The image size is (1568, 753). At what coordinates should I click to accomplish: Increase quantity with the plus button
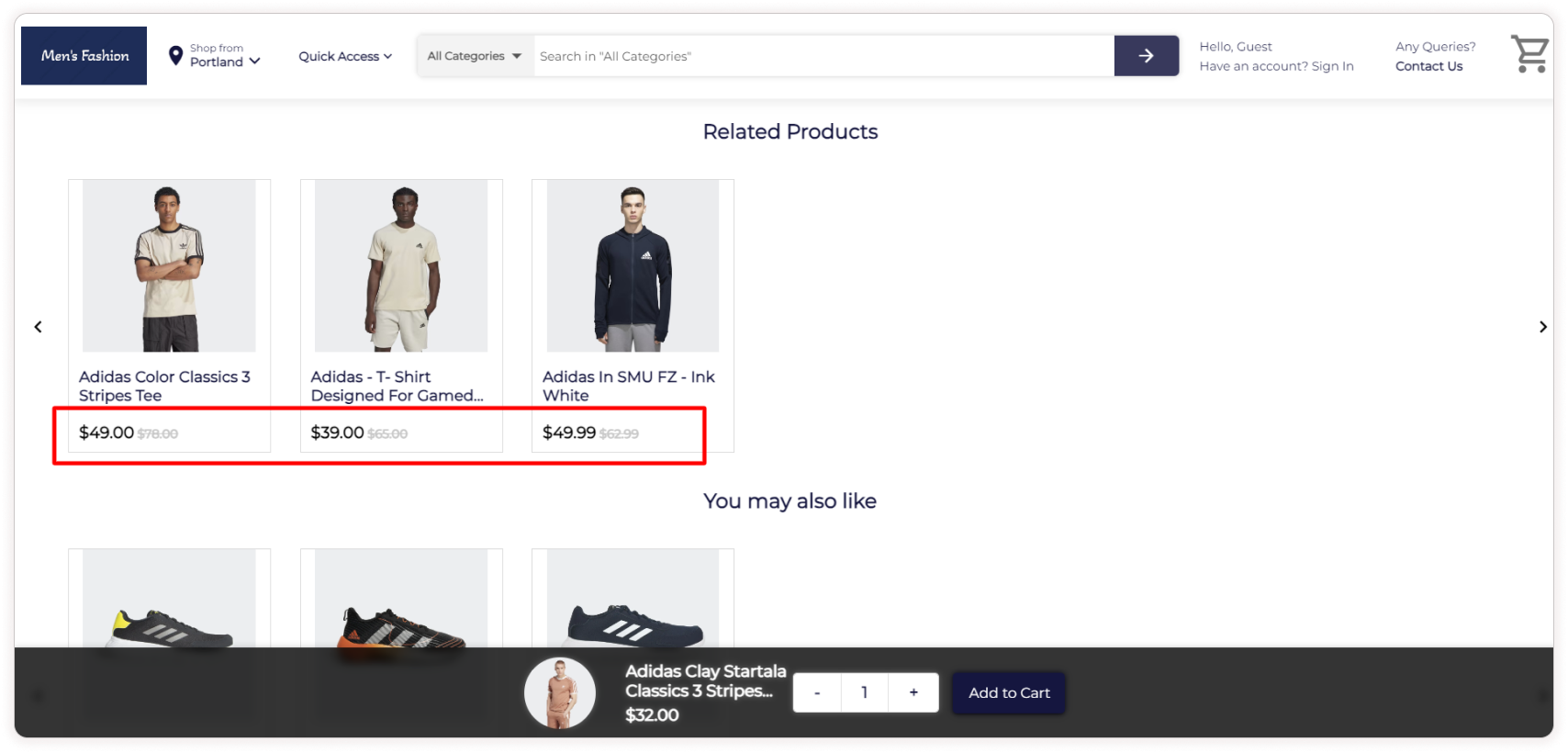pyautogui.click(x=913, y=692)
